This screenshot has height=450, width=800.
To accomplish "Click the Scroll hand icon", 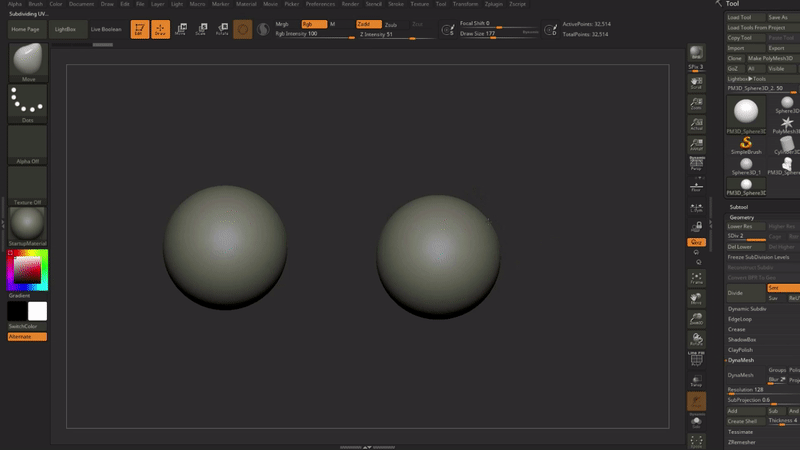I will pos(696,83).
